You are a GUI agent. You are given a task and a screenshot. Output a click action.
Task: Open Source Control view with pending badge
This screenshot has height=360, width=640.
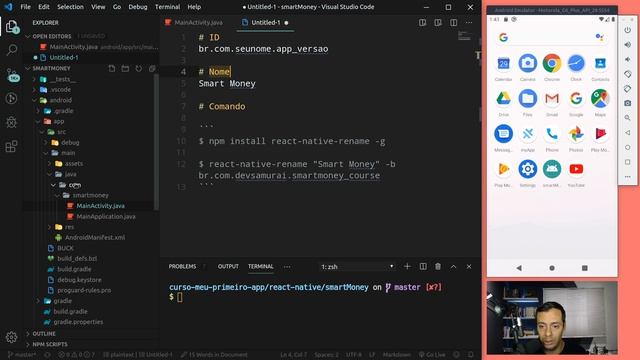pyautogui.click(x=12, y=75)
